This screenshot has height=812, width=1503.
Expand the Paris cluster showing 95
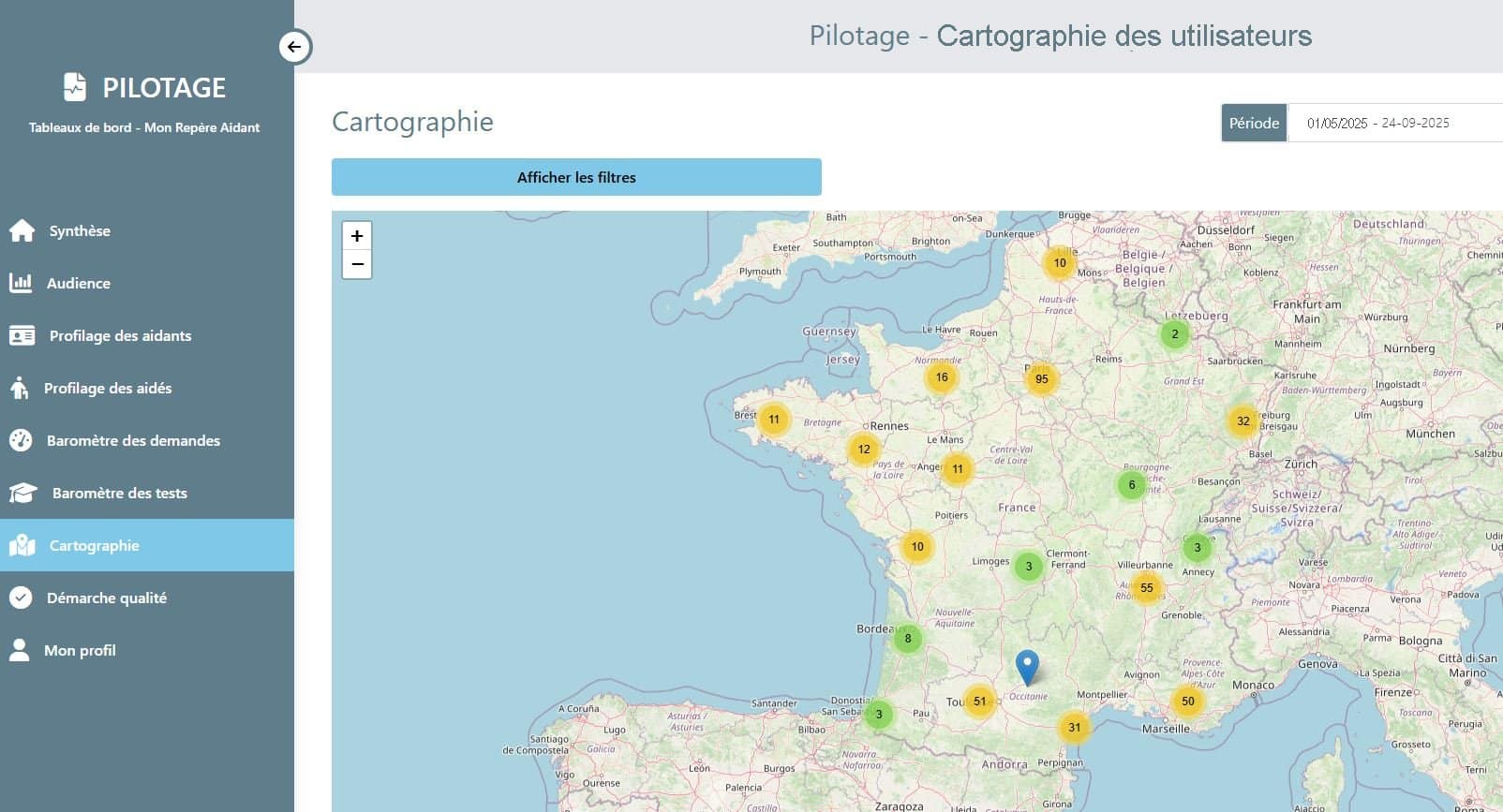[x=1041, y=379]
